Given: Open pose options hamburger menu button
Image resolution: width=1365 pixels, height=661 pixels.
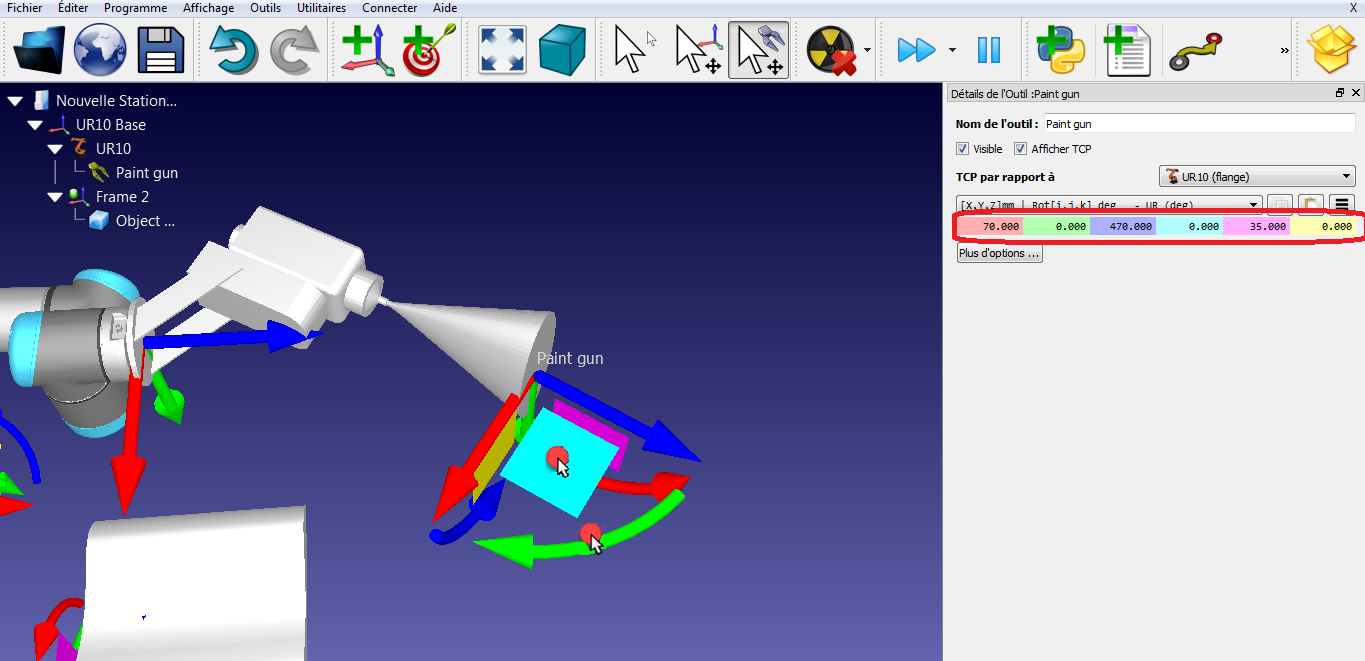Looking at the screenshot, I should pos(1343,204).
